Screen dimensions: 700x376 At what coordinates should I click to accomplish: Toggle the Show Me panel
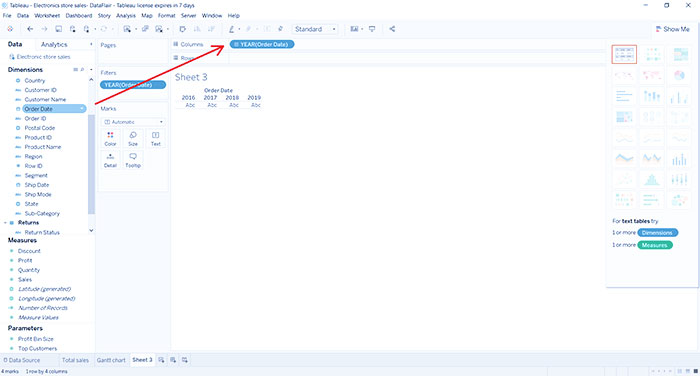click(x=673, y=29)
